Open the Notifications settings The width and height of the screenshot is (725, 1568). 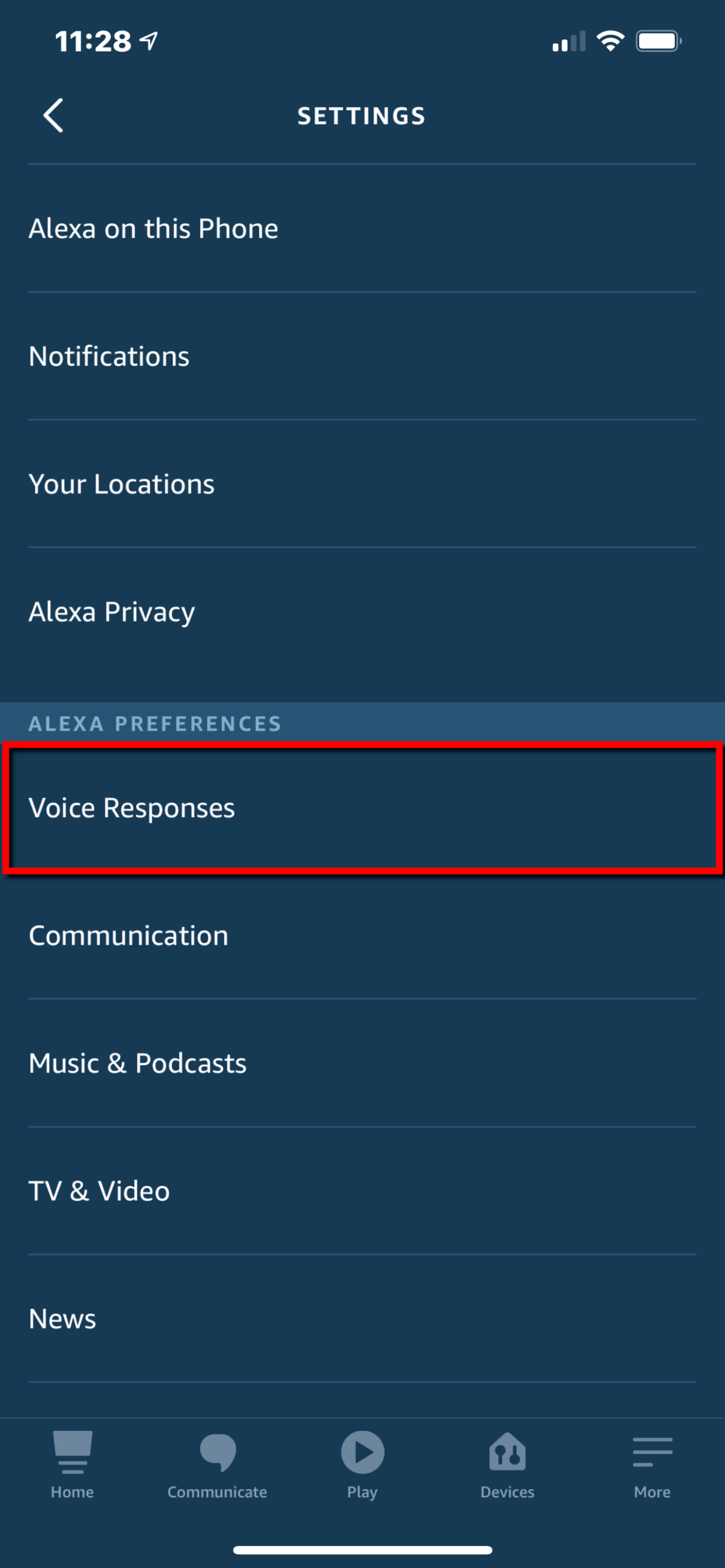(x=362, y=356)
